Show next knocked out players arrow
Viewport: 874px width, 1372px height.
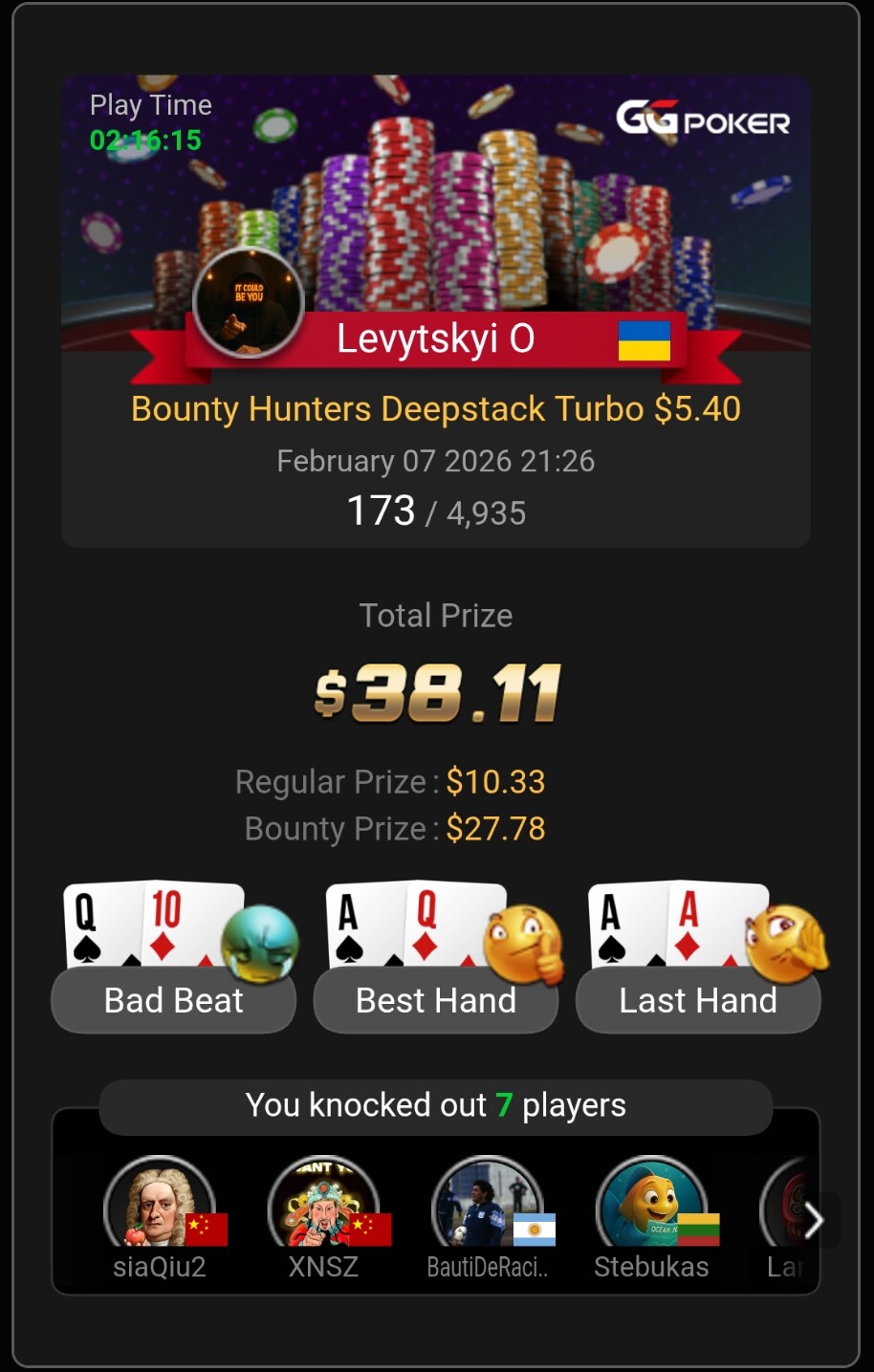coord(814,1220)
